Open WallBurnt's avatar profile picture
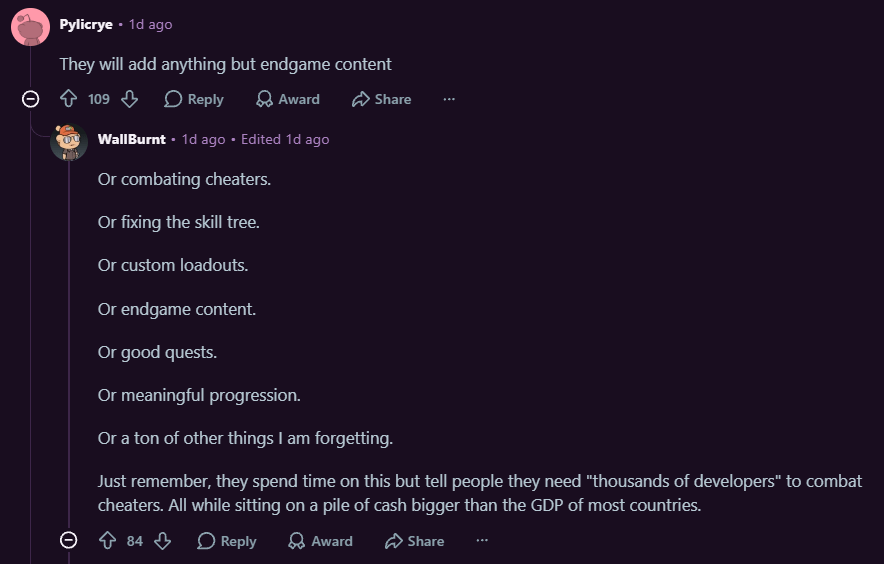The width and height of the screenshot is (884, 564). coord(69,142)
